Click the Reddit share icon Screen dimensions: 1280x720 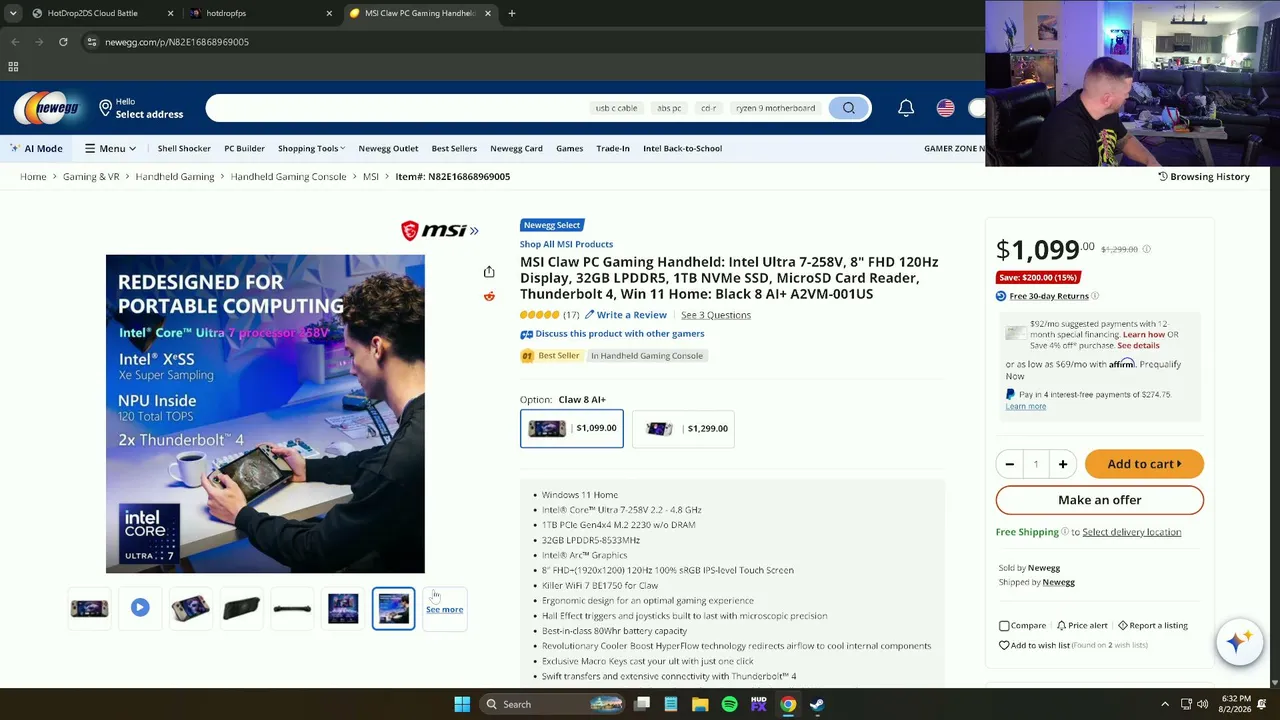489,296
